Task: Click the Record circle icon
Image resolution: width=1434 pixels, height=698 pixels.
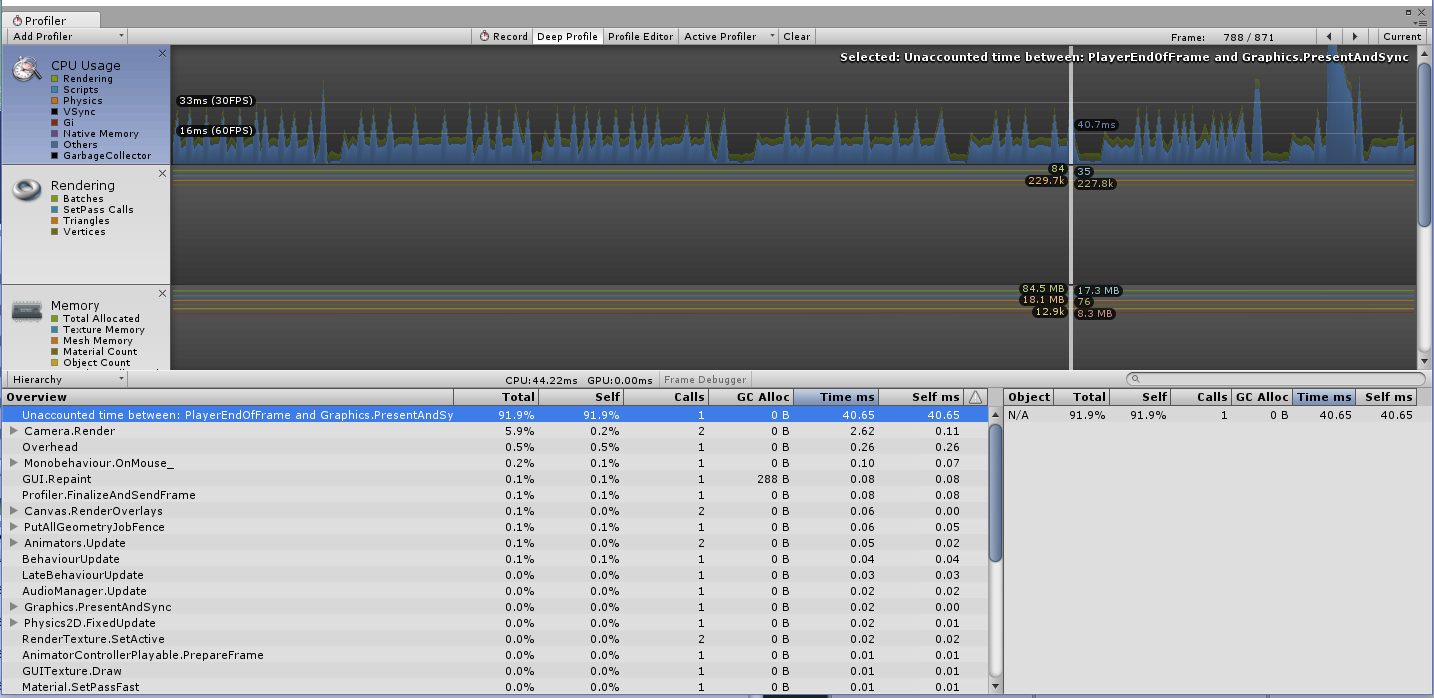Action: pyautogui.click(x=482, y=36)
